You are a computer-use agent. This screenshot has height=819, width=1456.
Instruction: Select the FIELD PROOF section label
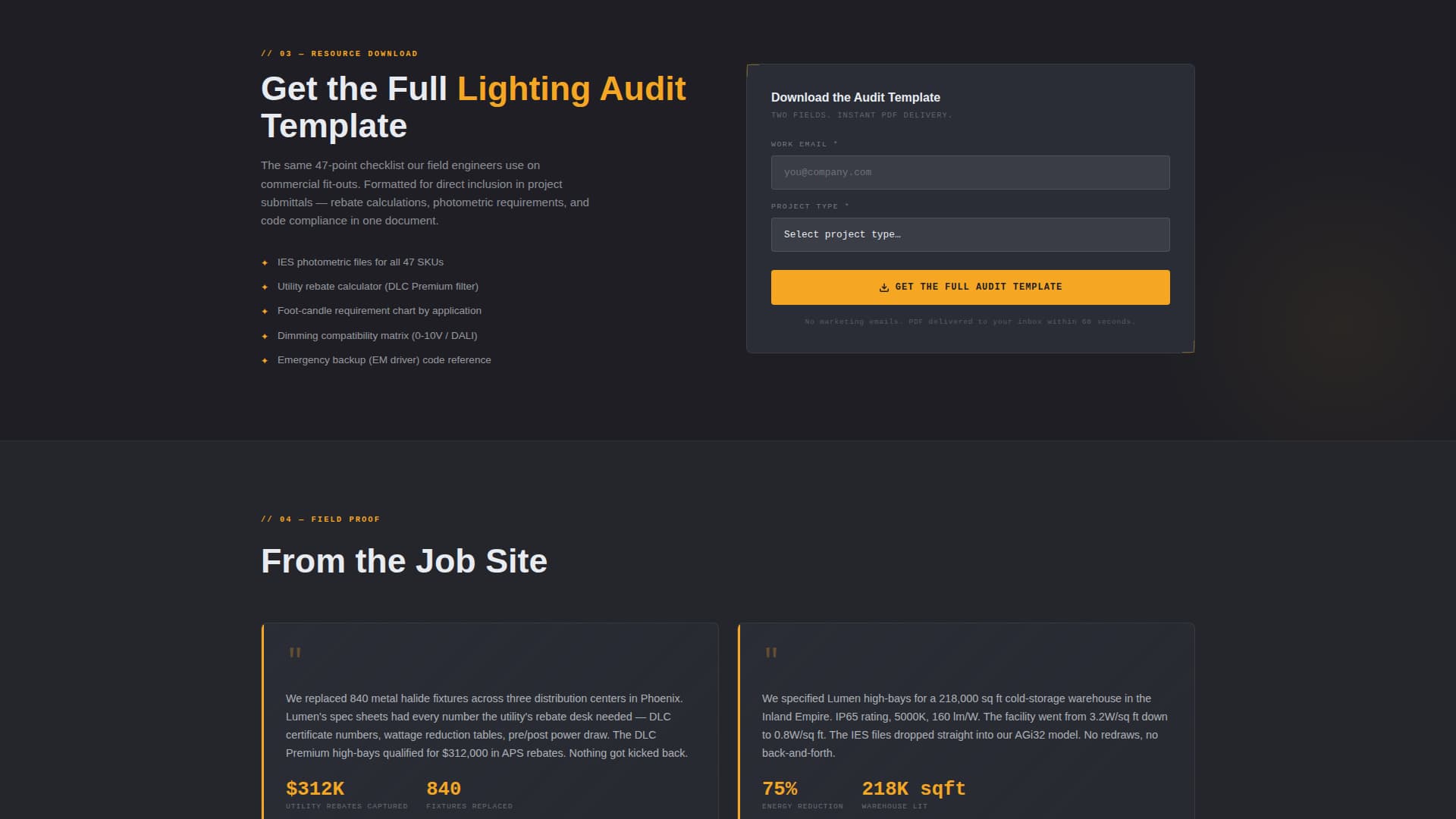320,519
